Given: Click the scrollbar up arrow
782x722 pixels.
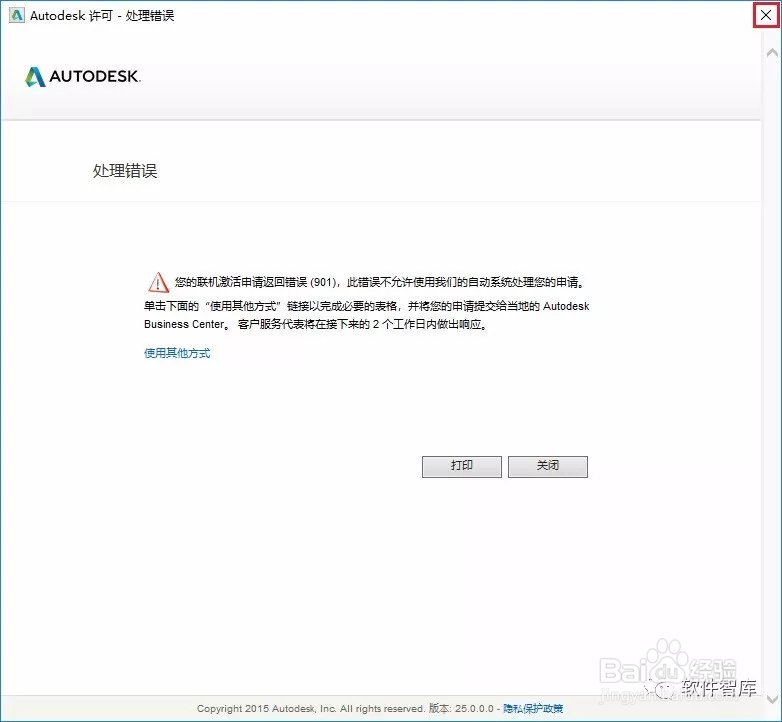Looking at the screenshot, I should pyautogui.click(x=772, y=52).
